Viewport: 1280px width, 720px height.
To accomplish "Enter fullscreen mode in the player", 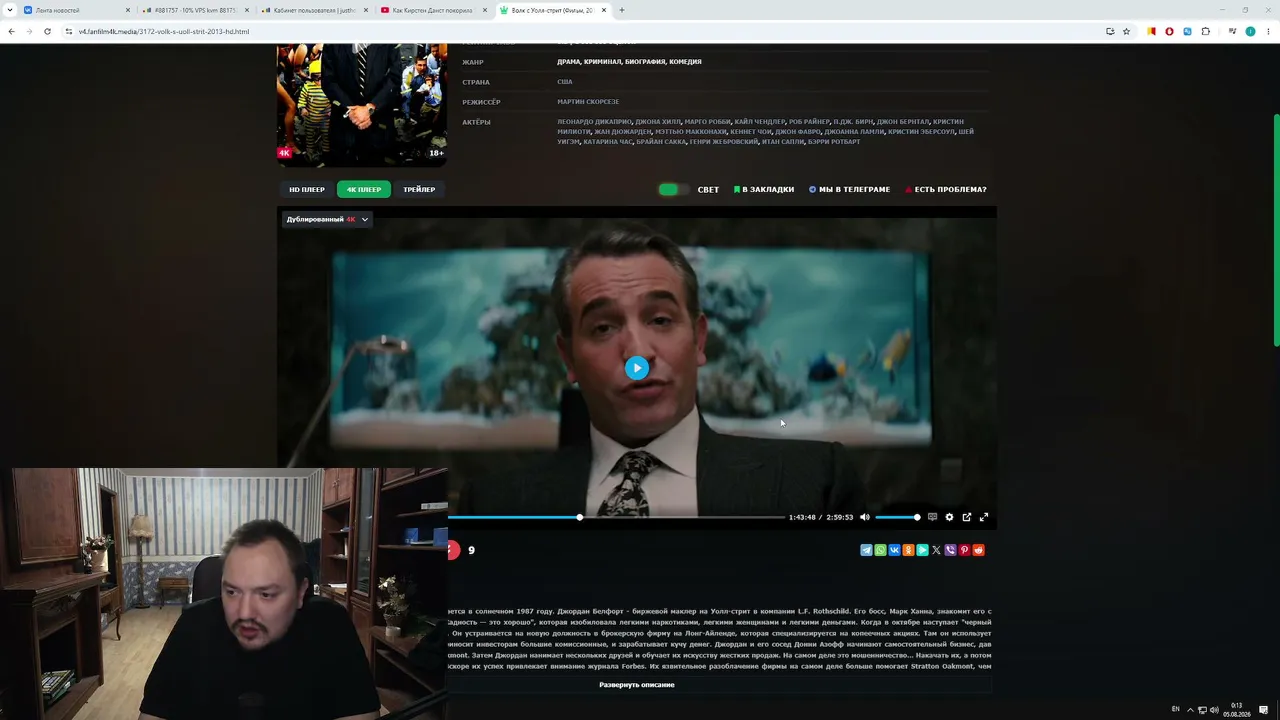I will coord(984,517).
